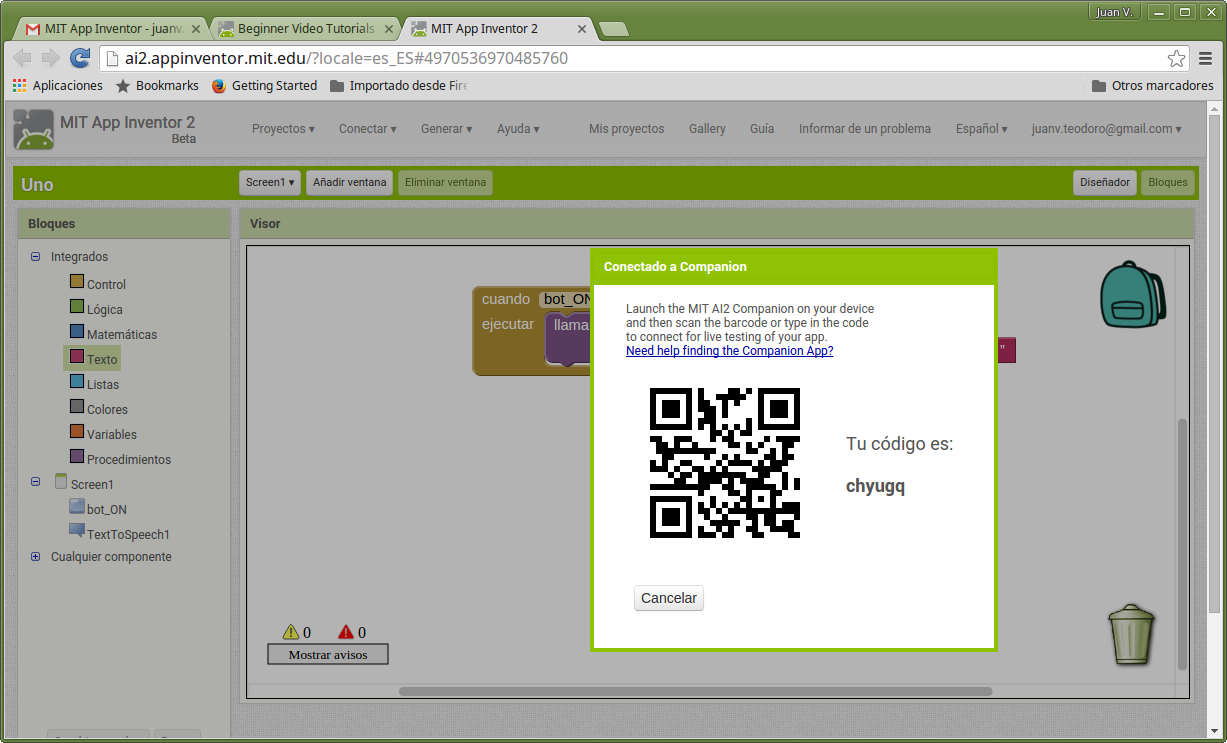Open the 'Need help finding the Companion App?' link
The image size is (1227, 743).
pos(729,351)
